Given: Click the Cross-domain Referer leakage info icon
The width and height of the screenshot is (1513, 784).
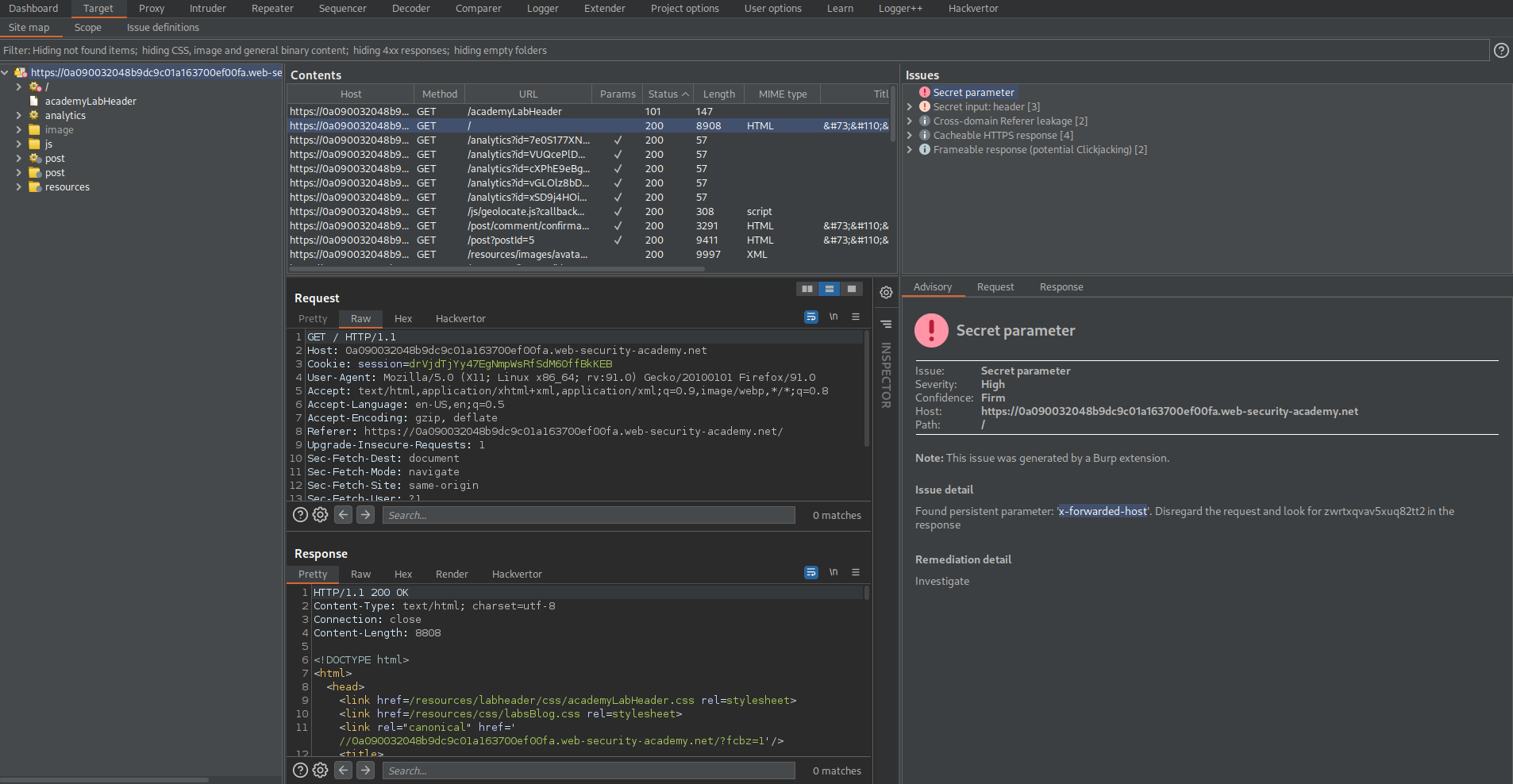Looking at the screenshot, I should [x=925, y=121].
